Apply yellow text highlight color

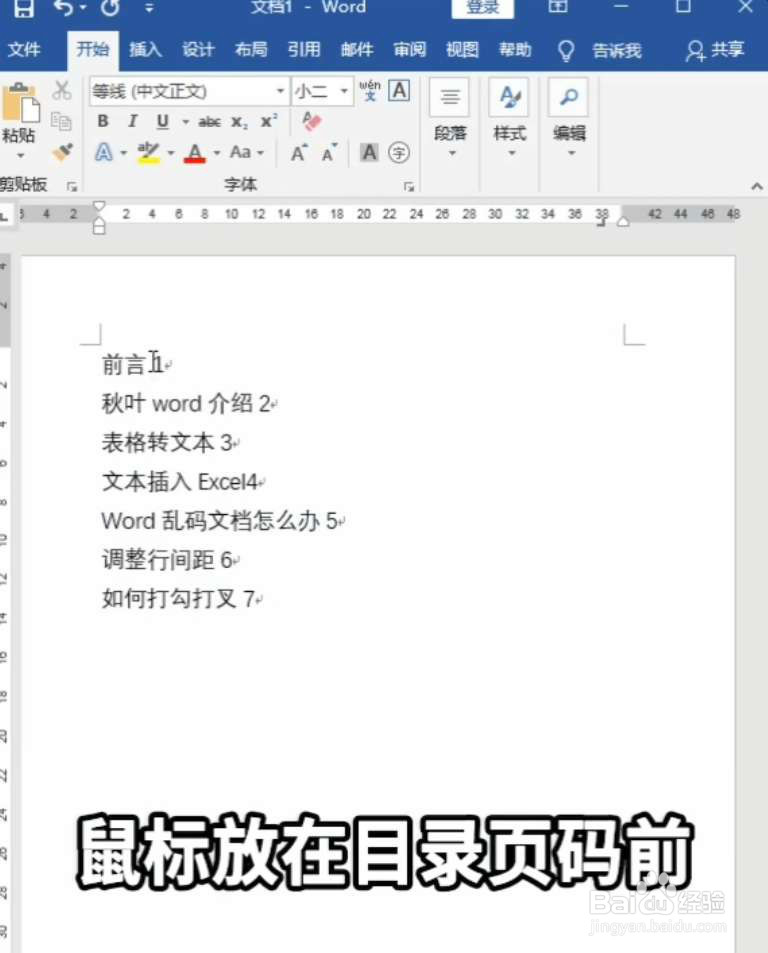[148, 153]
